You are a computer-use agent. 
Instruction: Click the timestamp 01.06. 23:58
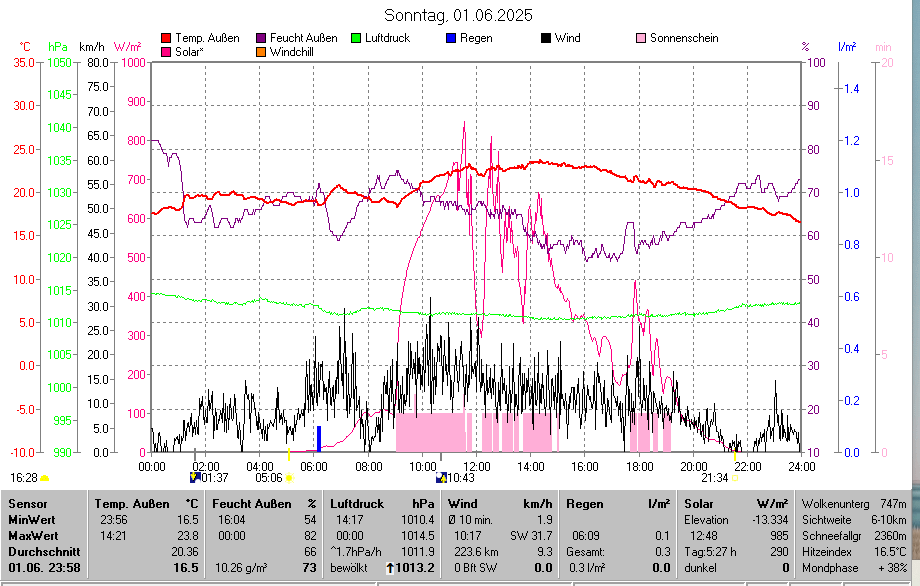coord(44,568)
